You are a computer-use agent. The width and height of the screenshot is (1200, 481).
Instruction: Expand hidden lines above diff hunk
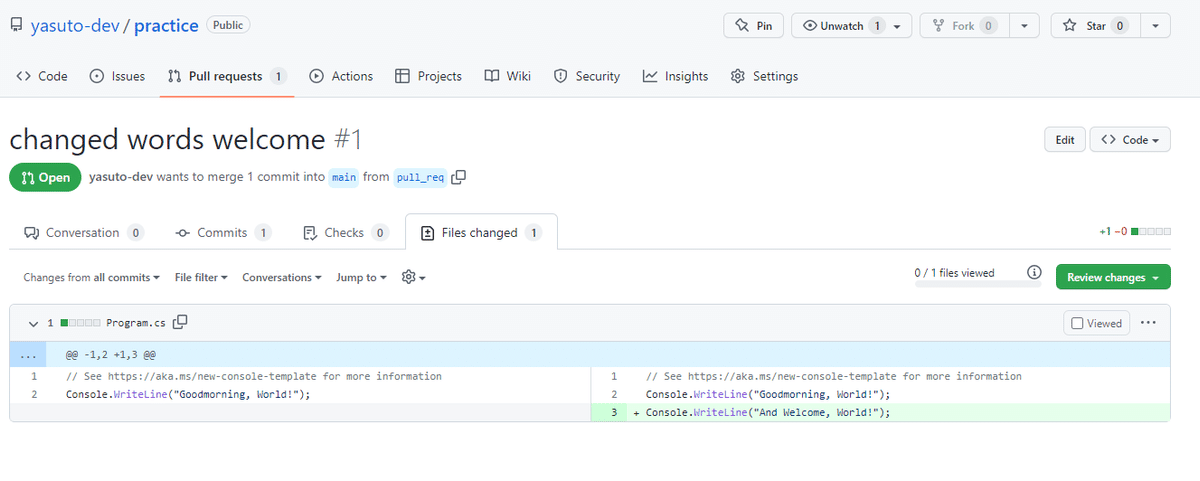coord(28,354)
